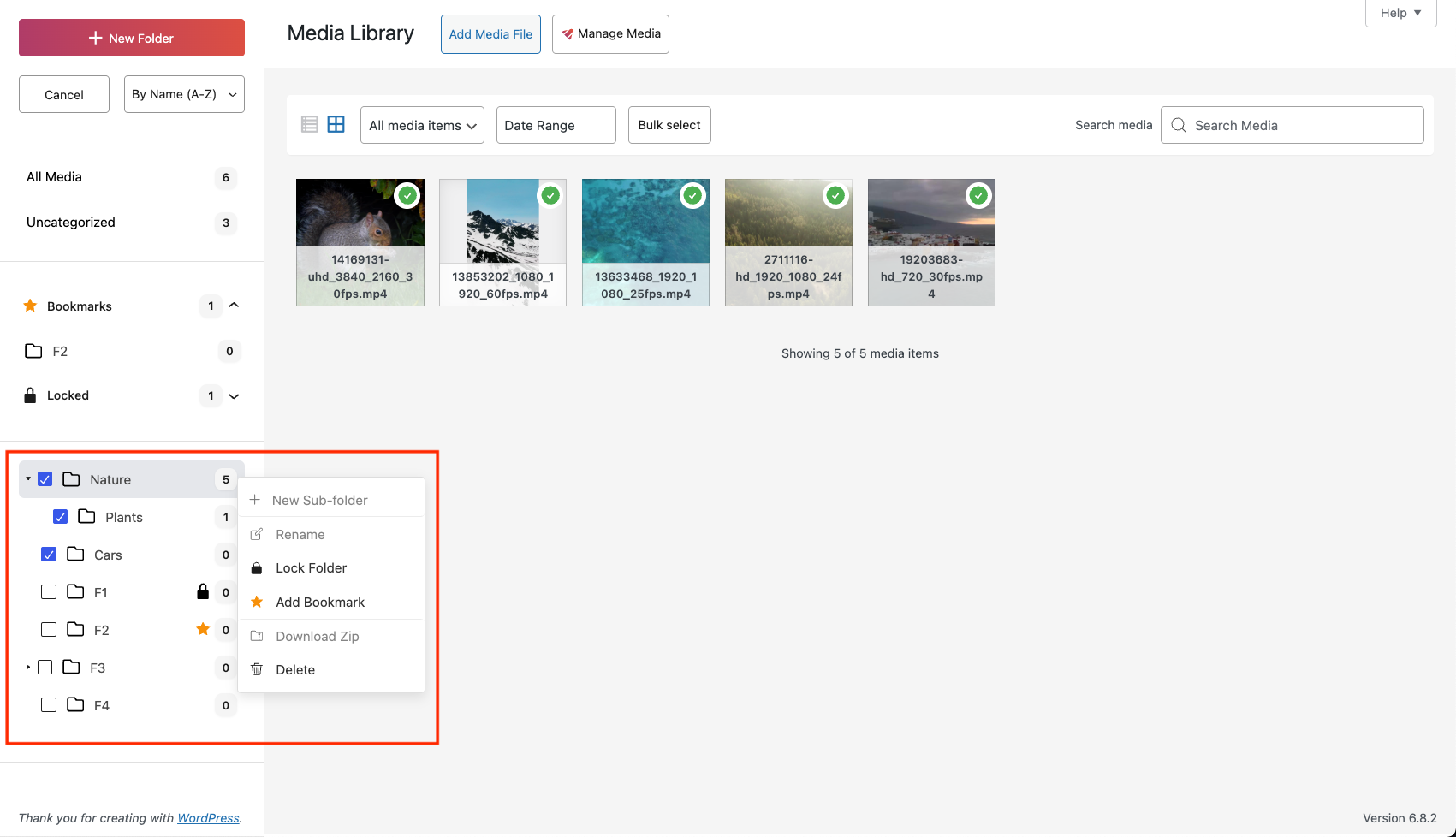Click the lock icon next to Locked section
The width and height of the screenshot is (1456, 837).
pyautogui.click(x=31, y=395)
